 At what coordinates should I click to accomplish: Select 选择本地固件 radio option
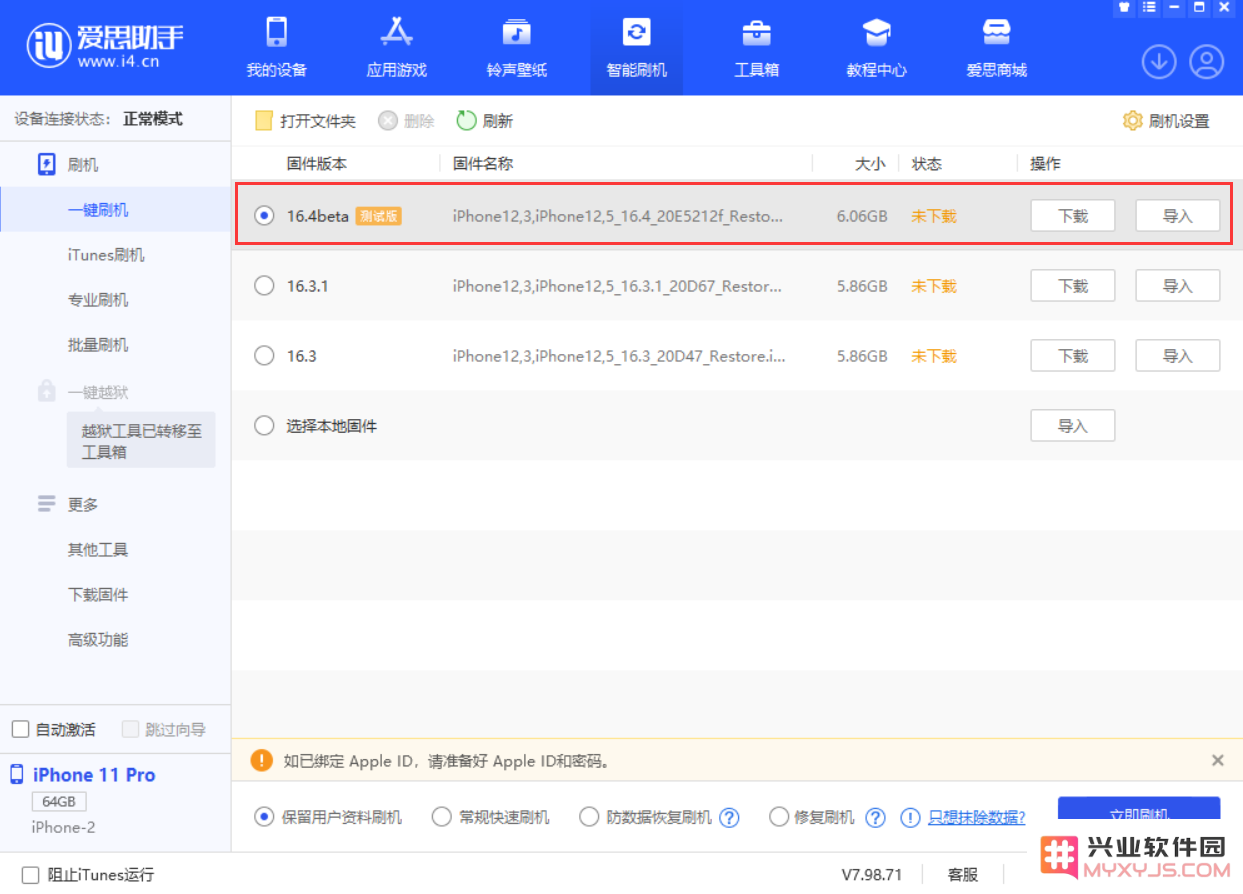pos(264,426)
